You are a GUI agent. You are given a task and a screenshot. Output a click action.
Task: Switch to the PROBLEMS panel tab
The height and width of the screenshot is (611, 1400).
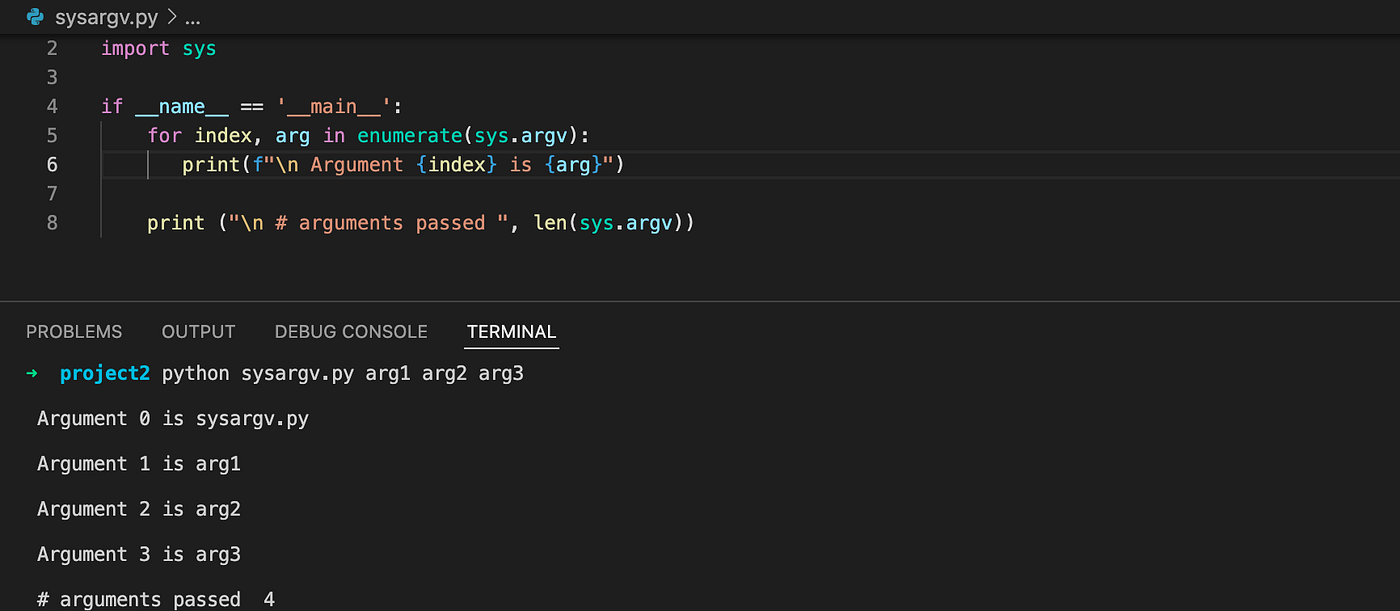[74, 331]
